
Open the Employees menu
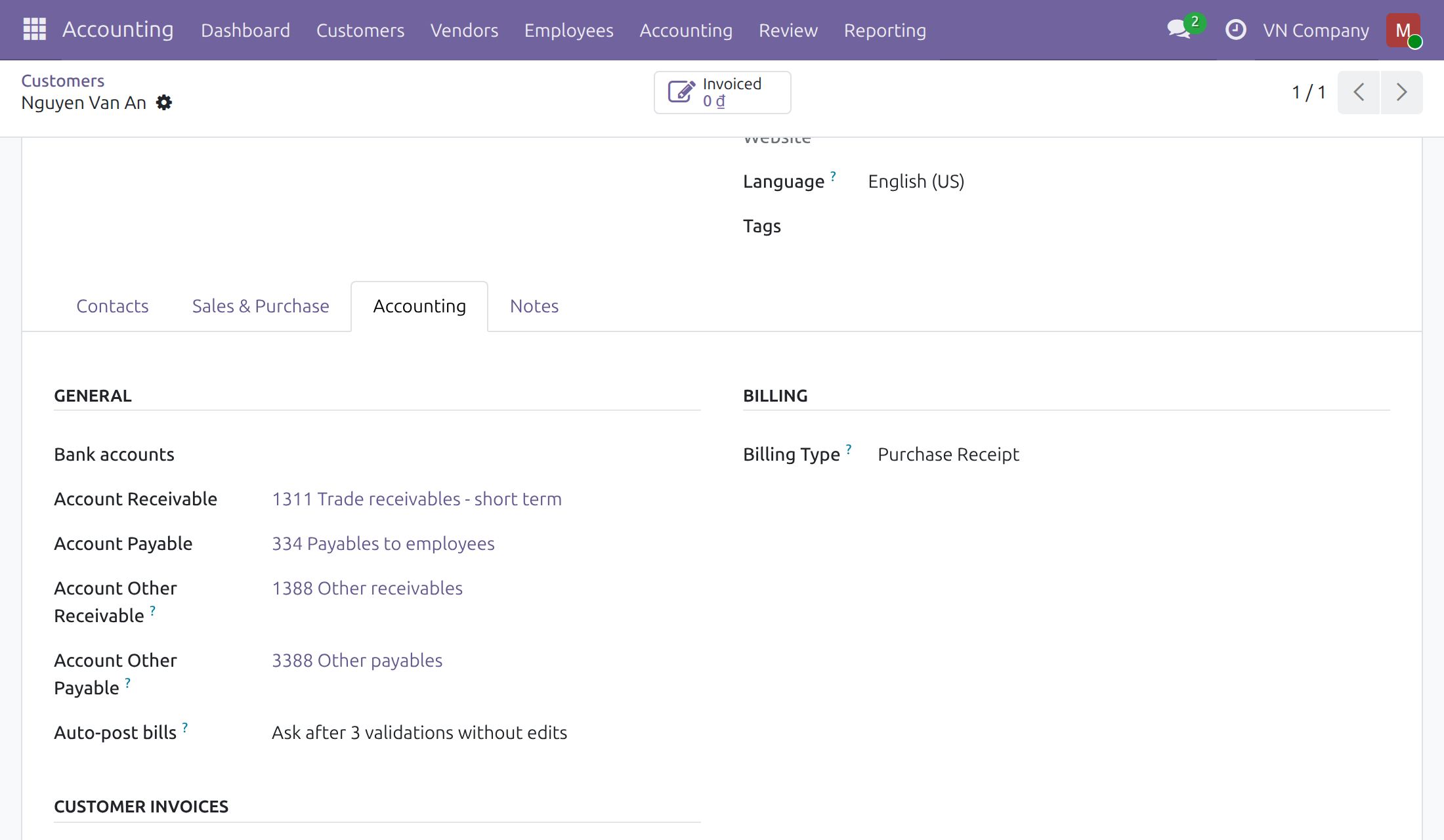[568, 30]
